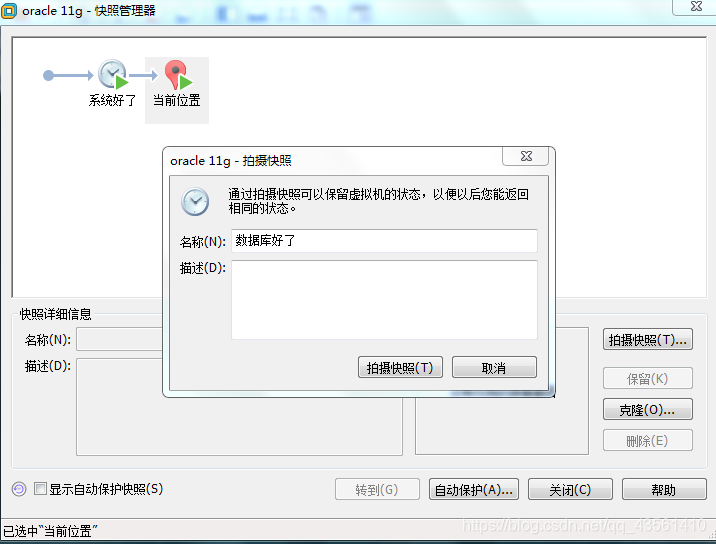Enable 显示自动保护快照(S) checkbox
Viewport: 716px width, 544px height.
click(x=40, y=489)
